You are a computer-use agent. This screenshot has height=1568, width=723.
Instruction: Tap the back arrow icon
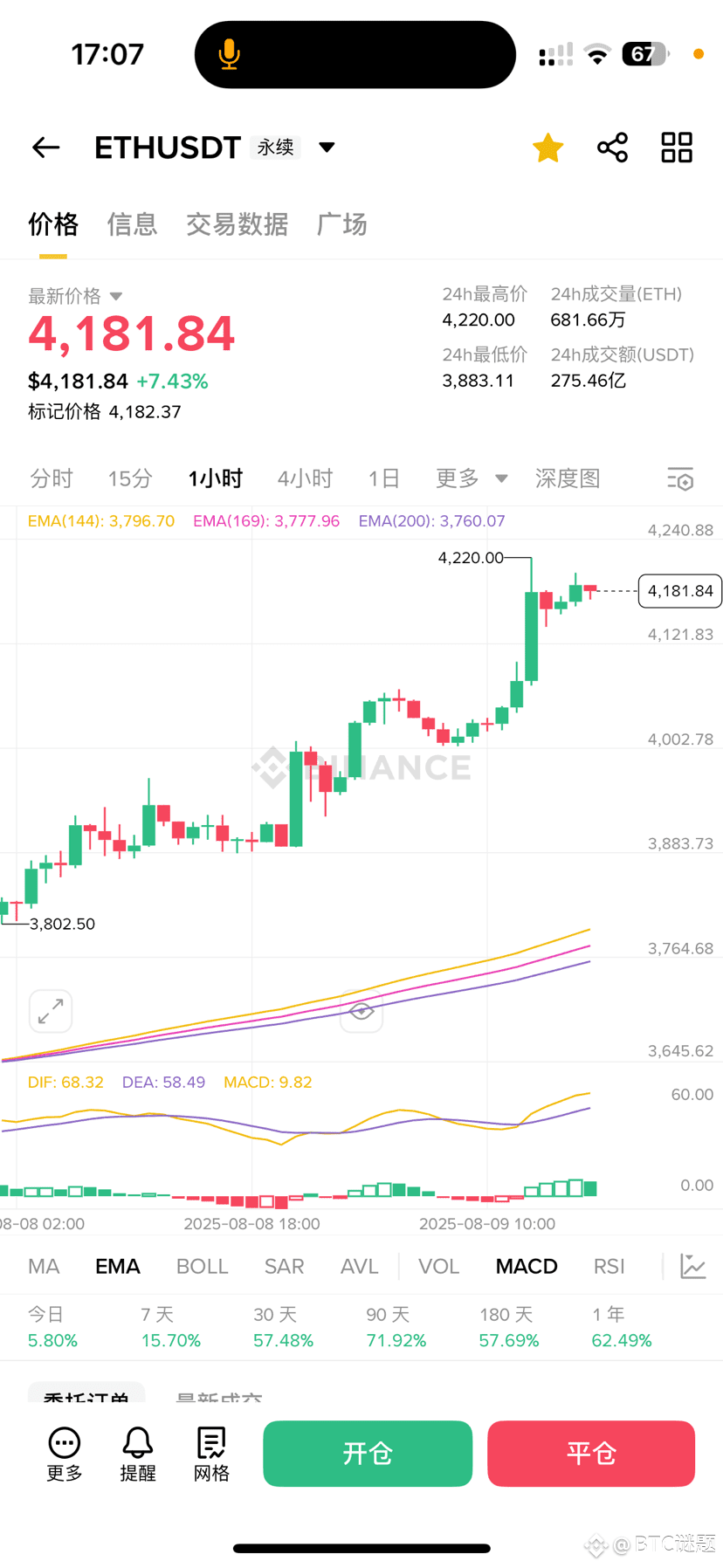click(45, 148)
